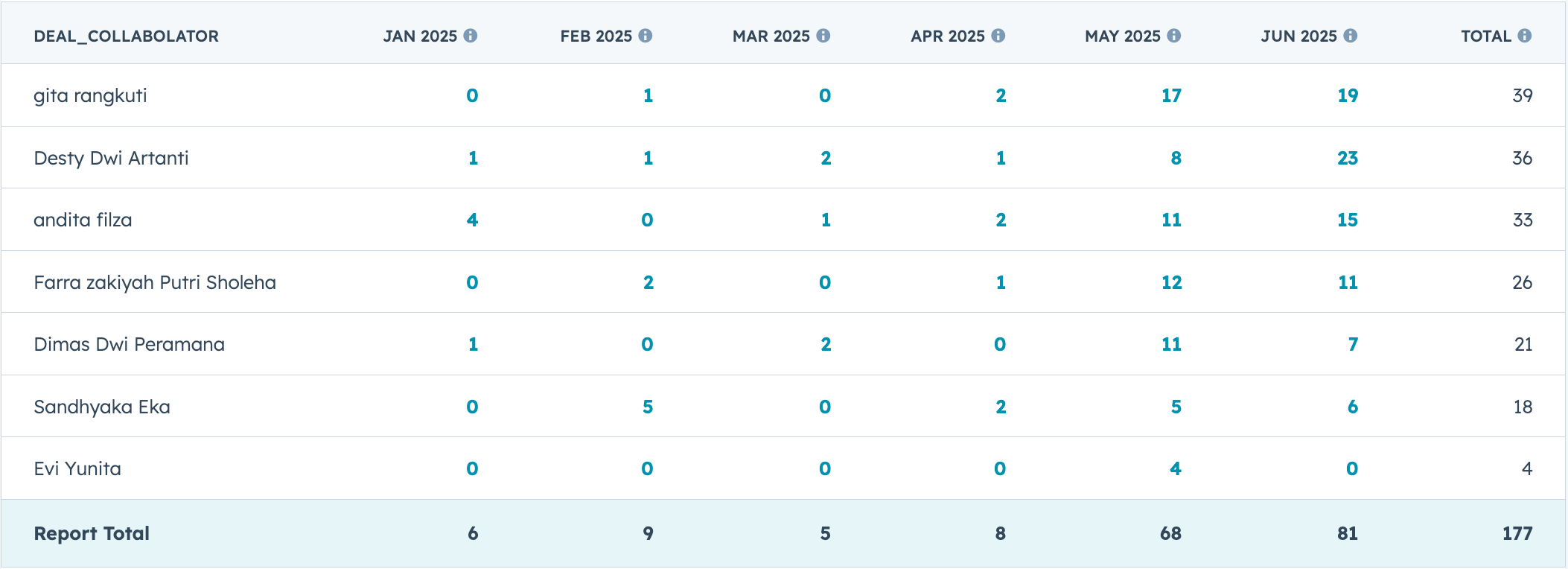The image size is (1568, 569).
Task: Open Desty Dwi Artanti's JUN 2025 value 23
Action: coord(1348,158)
